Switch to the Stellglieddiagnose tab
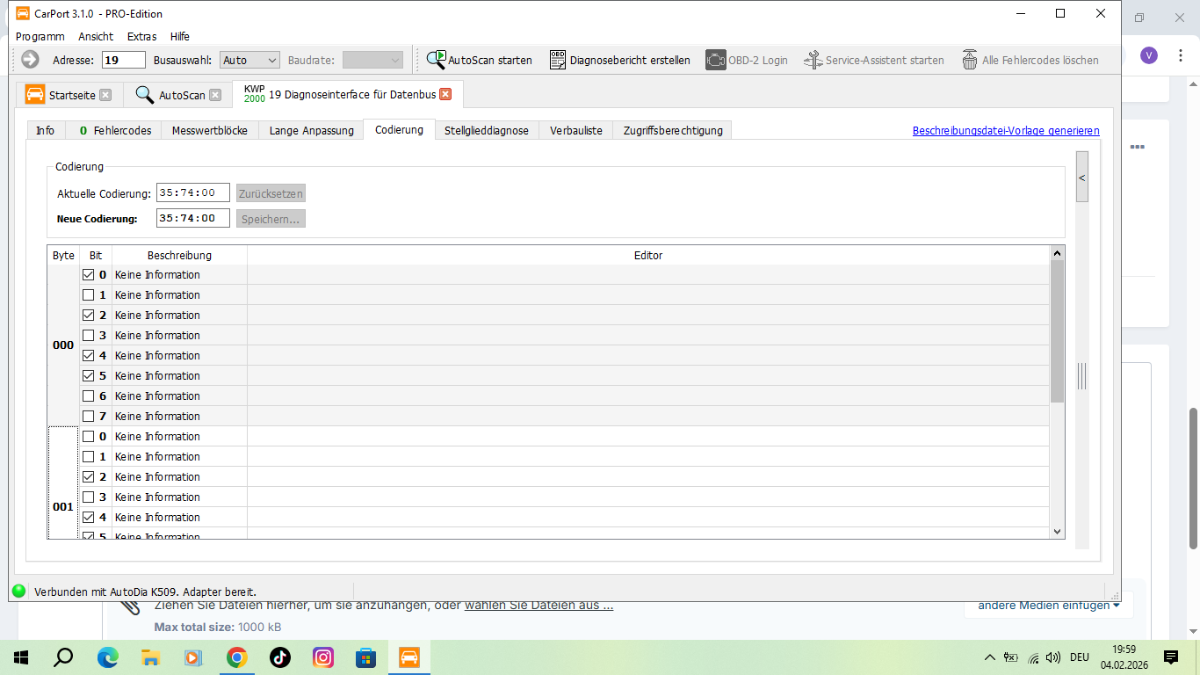 coord(486,130)
